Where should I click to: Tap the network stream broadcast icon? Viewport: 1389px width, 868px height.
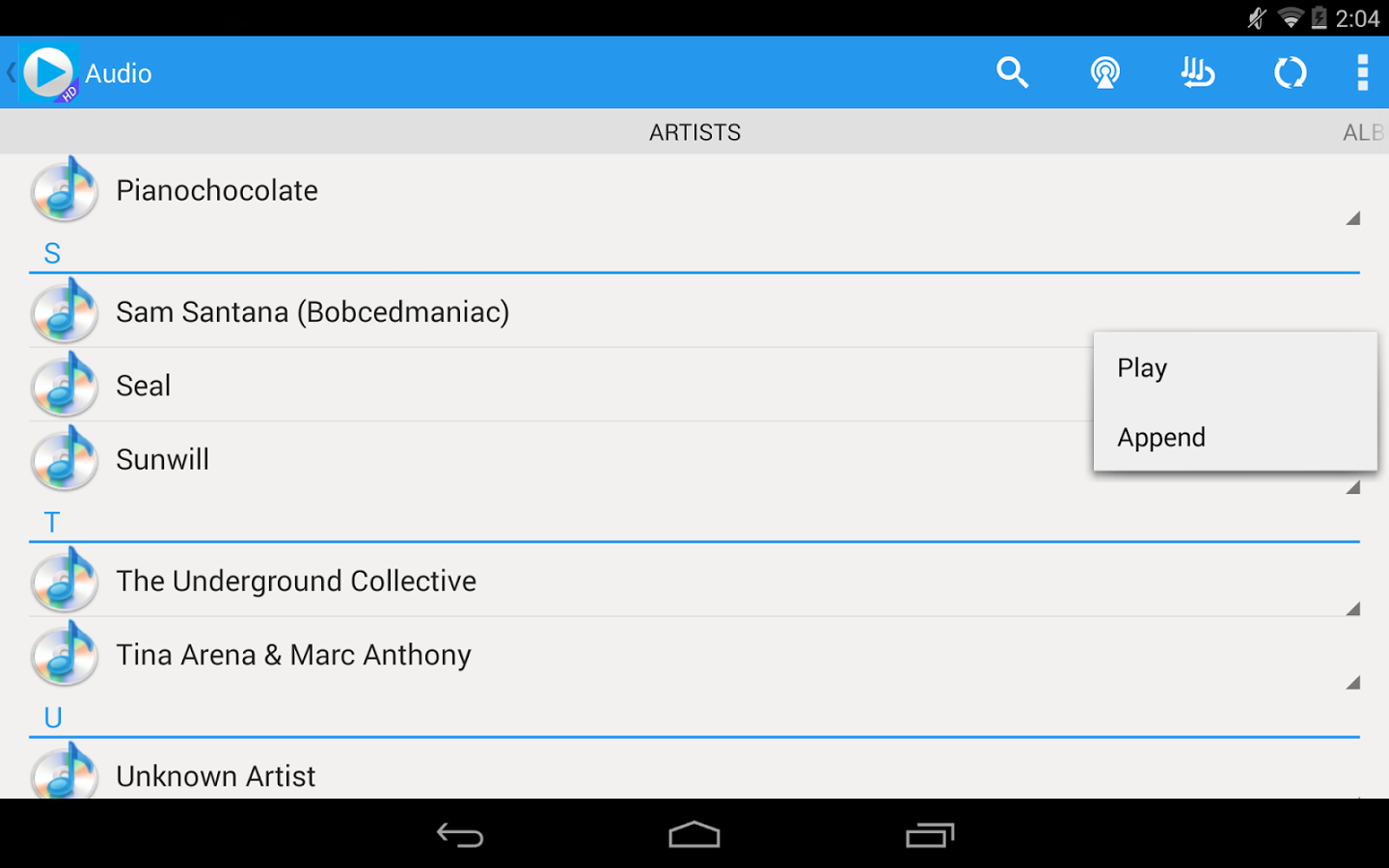pyautogui.click(x=1104, y=72)
